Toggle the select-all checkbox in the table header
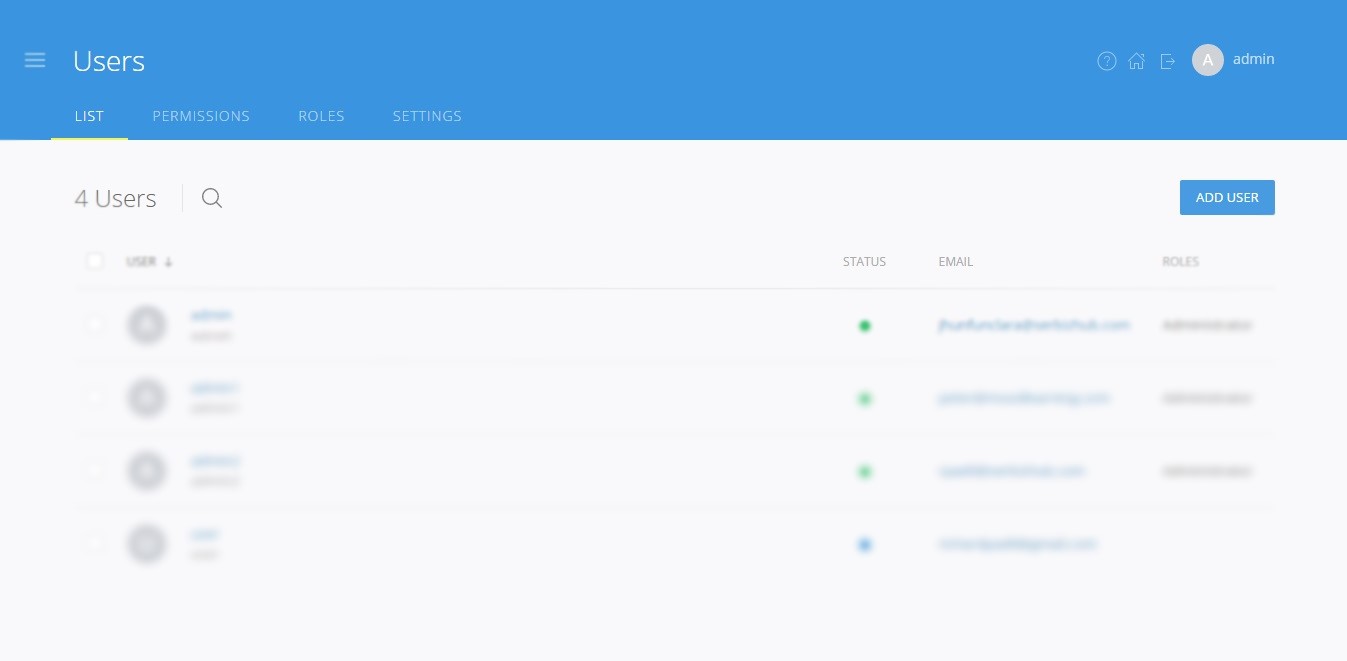1347x661 pixels. coord(95,261)
